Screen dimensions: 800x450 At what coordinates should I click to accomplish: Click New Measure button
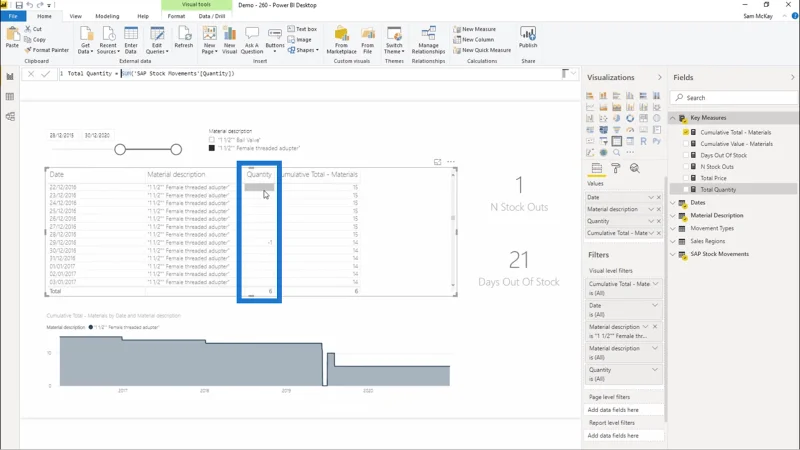tap(474, 29)
